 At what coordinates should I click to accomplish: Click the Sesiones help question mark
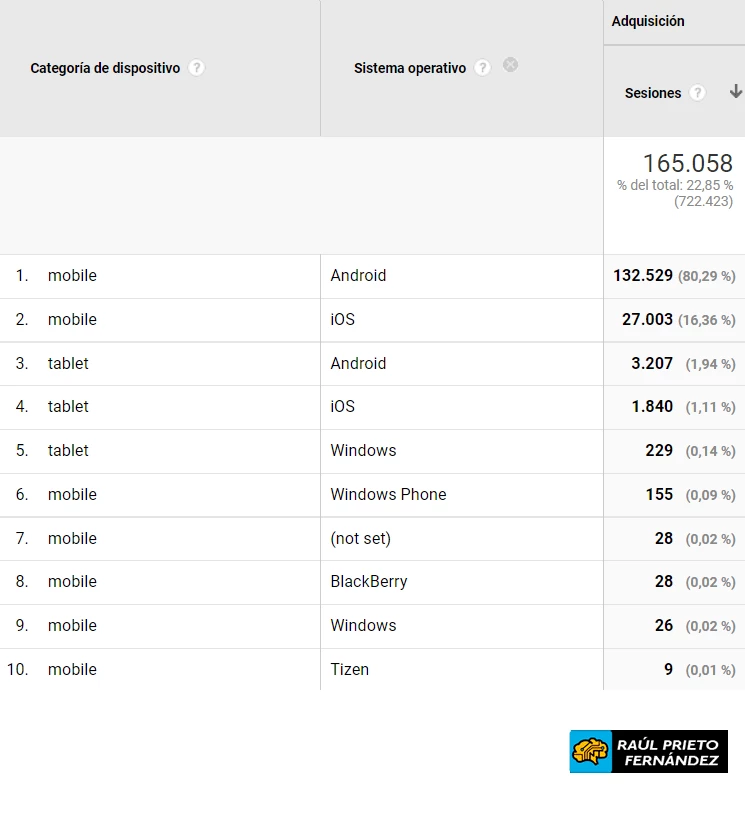[x=697, y=93]
